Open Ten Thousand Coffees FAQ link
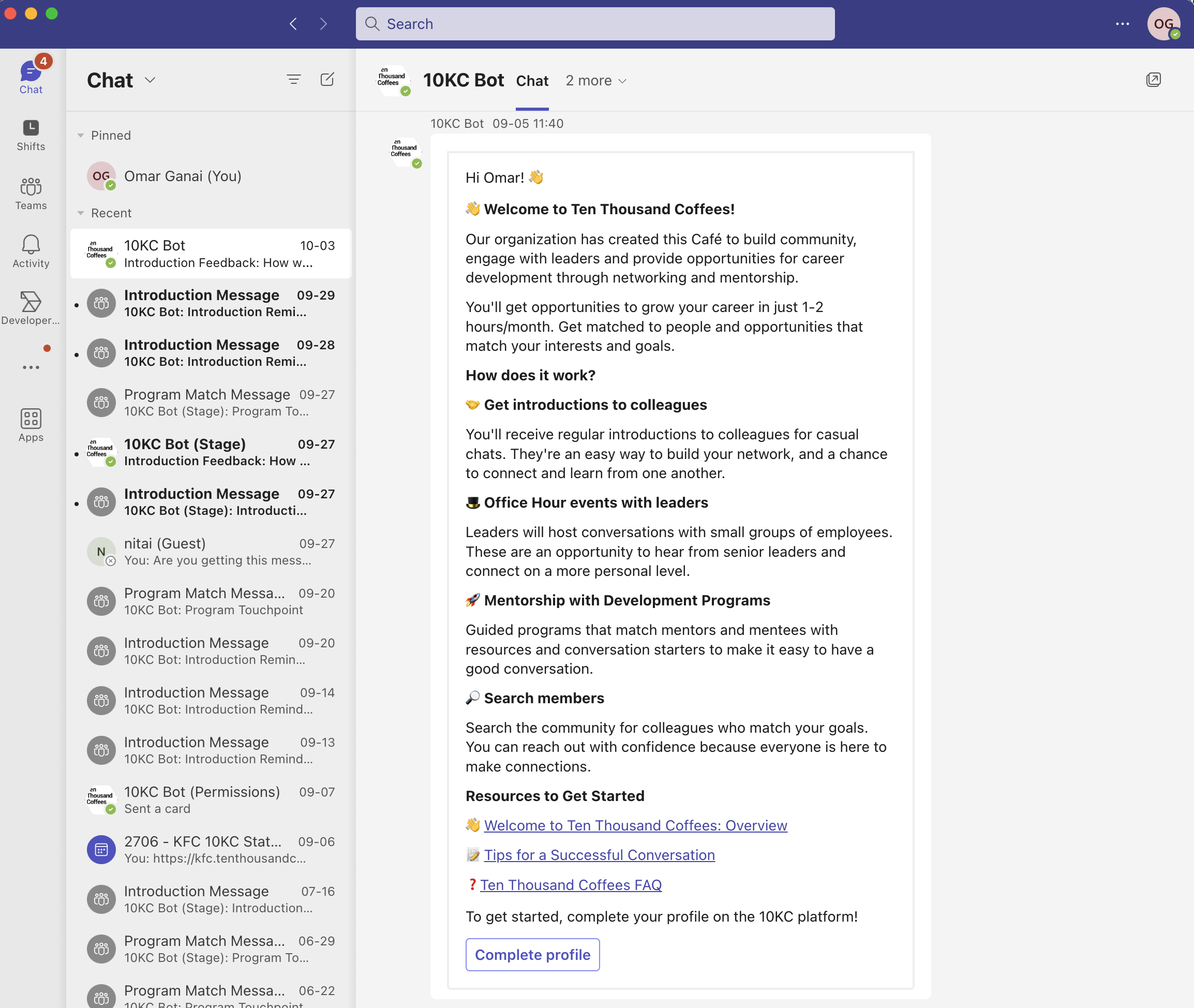The height and width of the screenshot is (1008, 1194). [571, 884]
